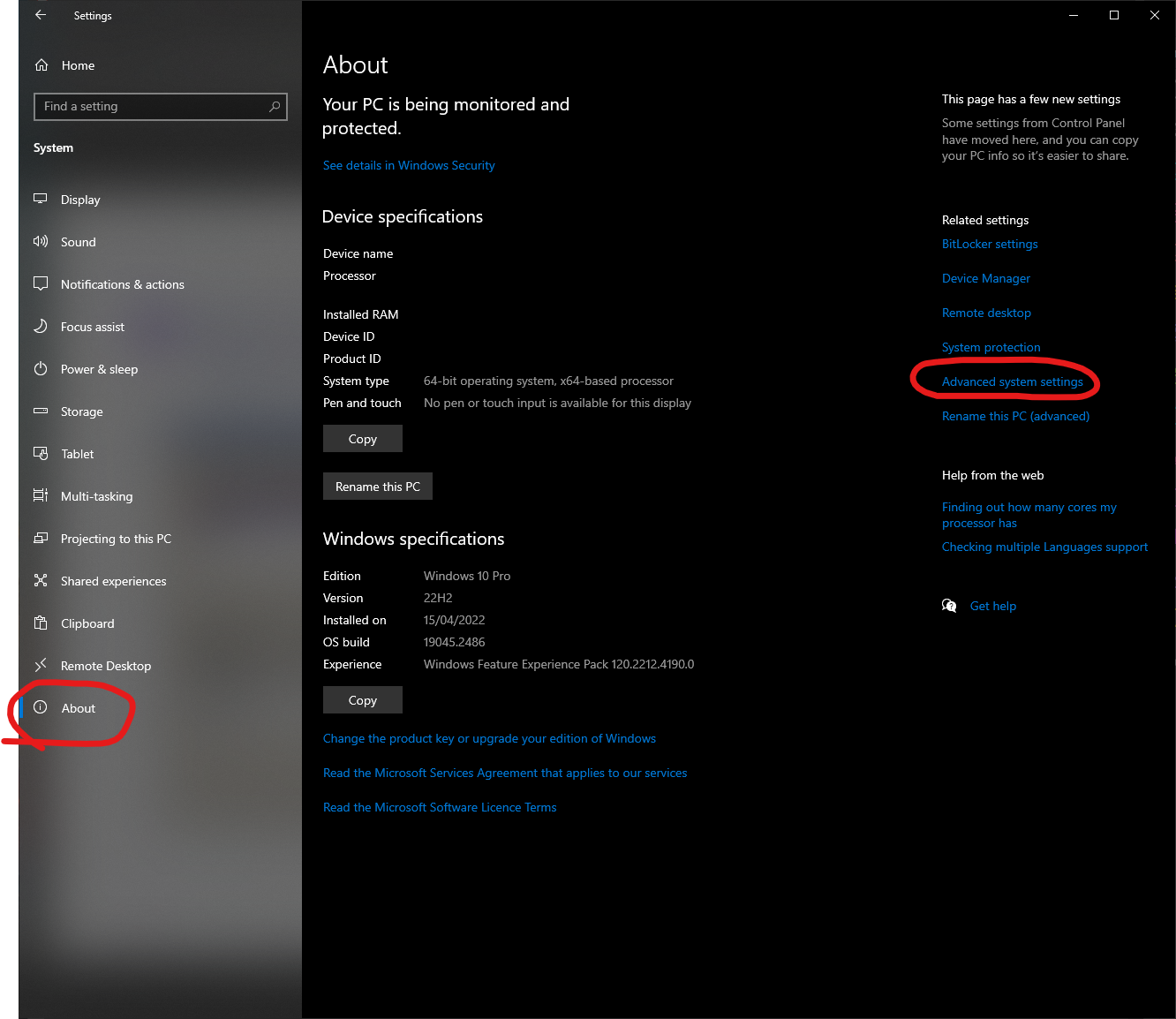Open System protection link
The width and height of the screenshot is (1176, 1019).
coord(991,347)
